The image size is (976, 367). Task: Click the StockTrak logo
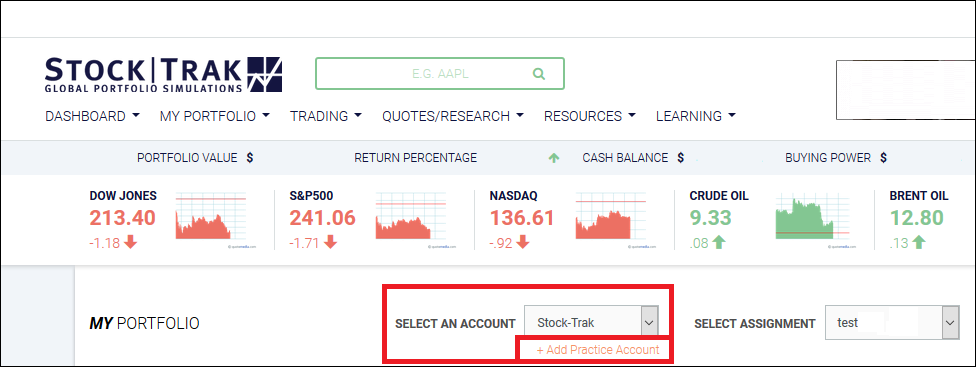click(x=164, y=75)
